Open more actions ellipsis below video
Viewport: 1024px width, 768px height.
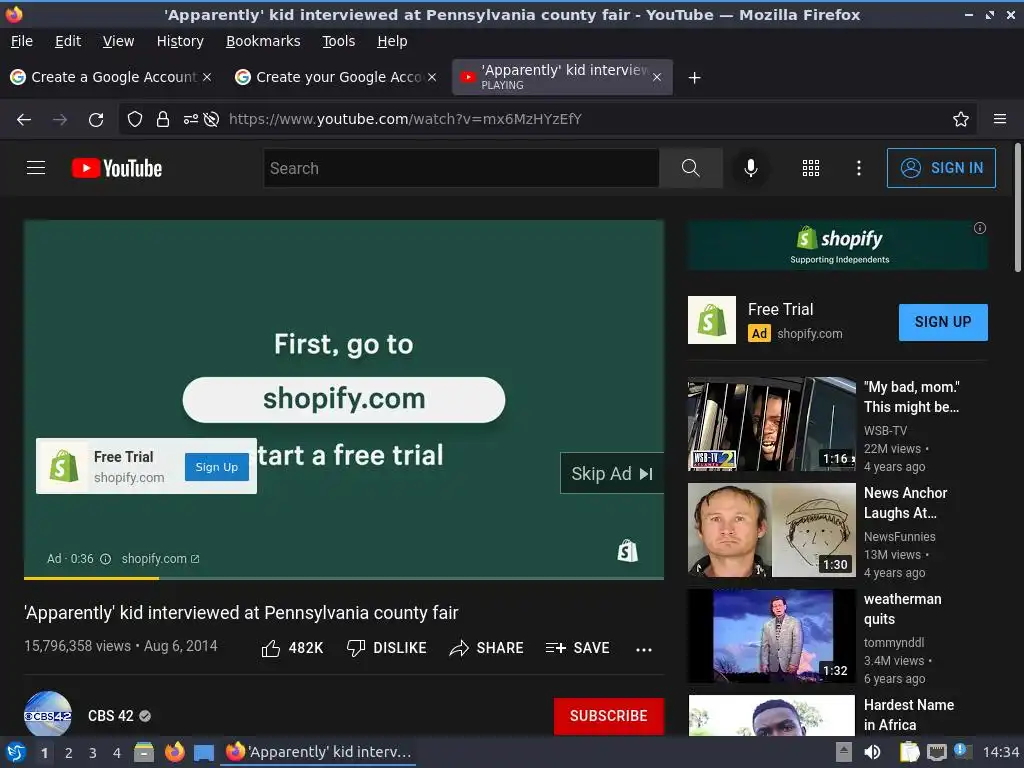point(644,649)
